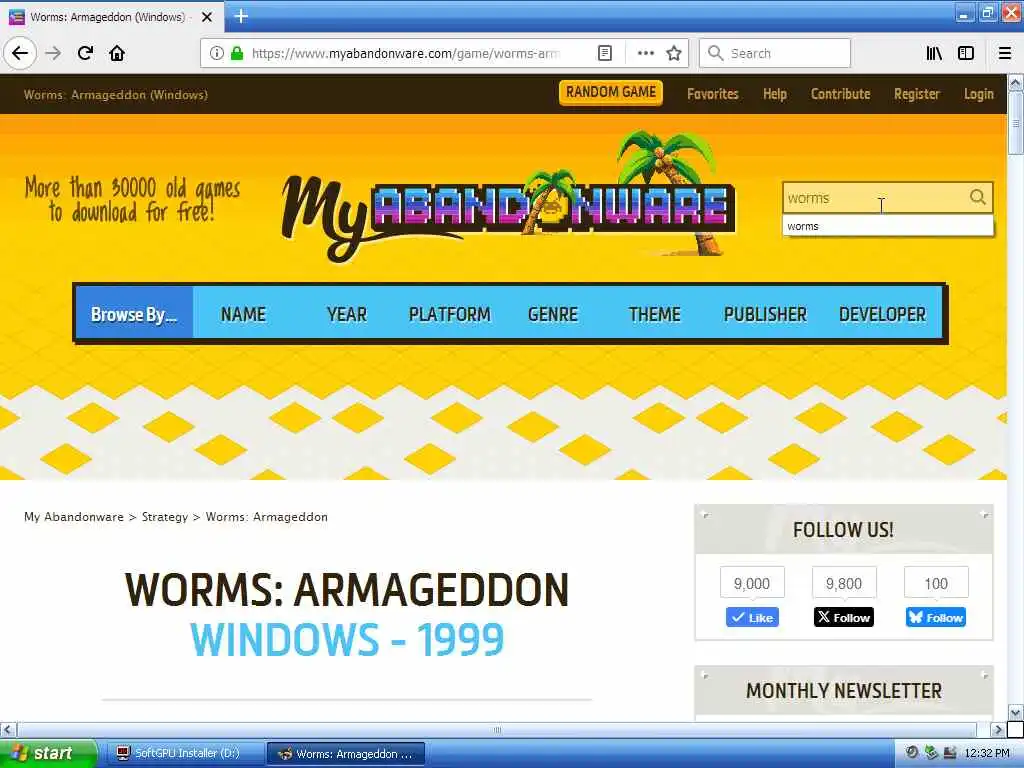
Task: Open the Windows Start menu
Action: (x=47, y=753)
